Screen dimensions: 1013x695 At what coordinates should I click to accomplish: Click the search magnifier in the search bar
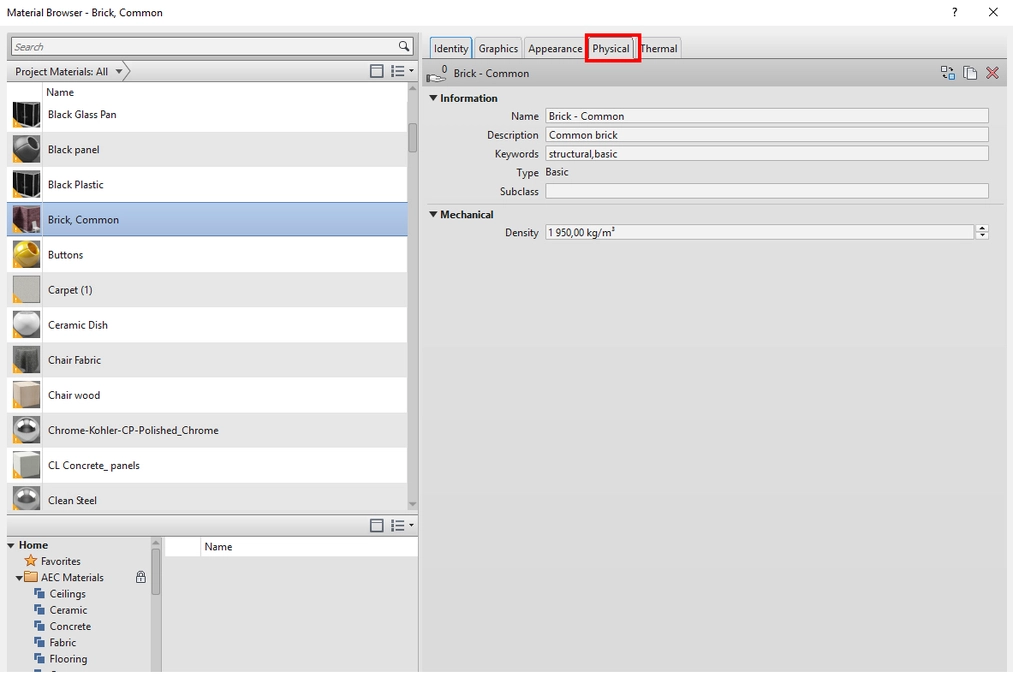pyautogui.click(x=403, y=46)
